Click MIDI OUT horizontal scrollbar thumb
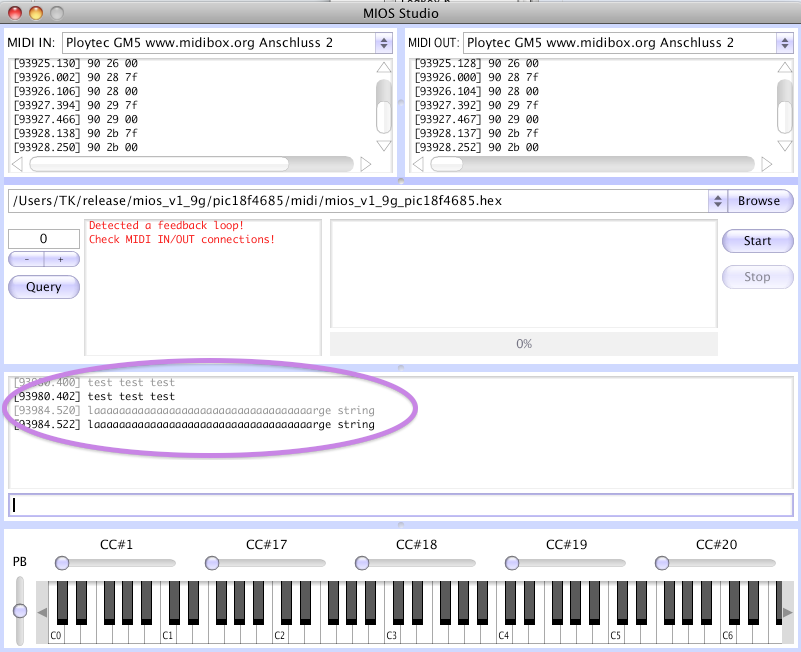This screenshot has width=801, height=652. [x=446, y=164]
